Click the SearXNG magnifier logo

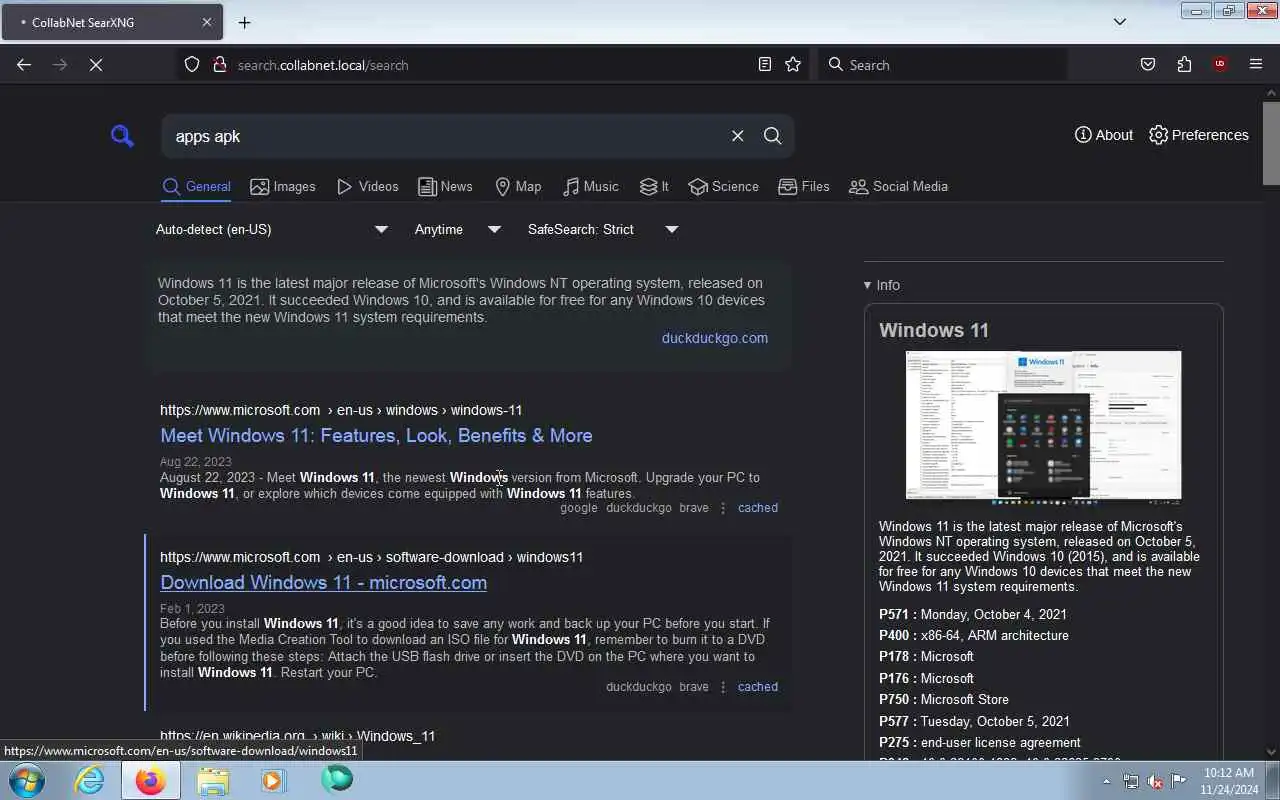(x=122, y=136)
